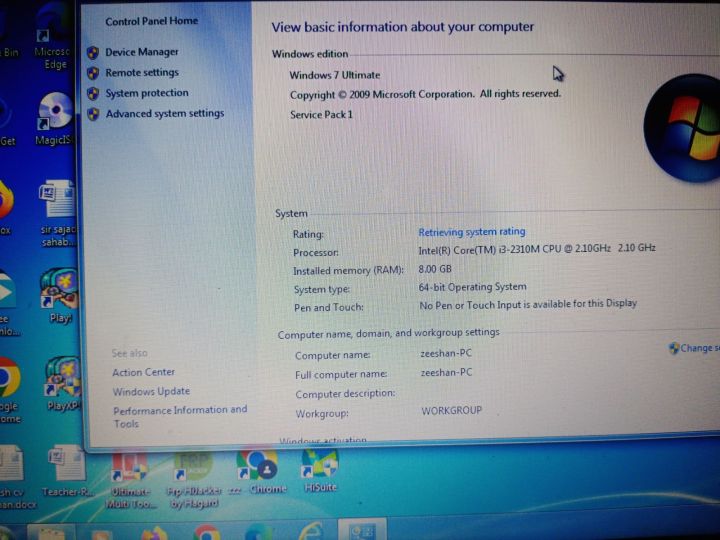
Task: Select Ultimate Multi Tool desktop shortcut
Action: click(130, 480)
